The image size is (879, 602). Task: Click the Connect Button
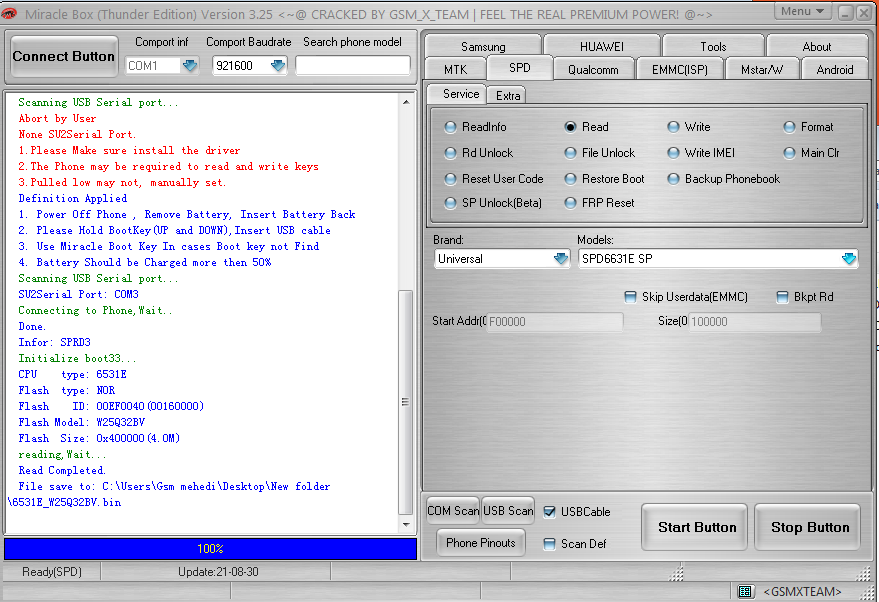click(x=63, y=56)
